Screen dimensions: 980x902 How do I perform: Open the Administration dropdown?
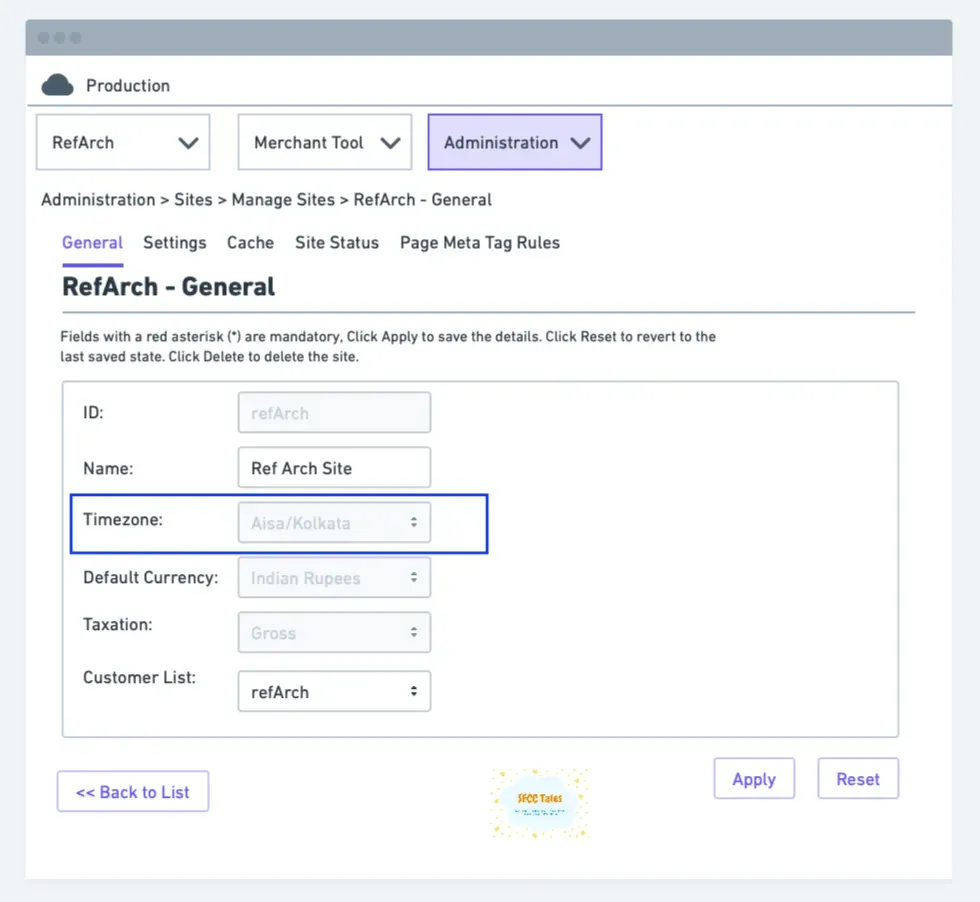[514, 142]
